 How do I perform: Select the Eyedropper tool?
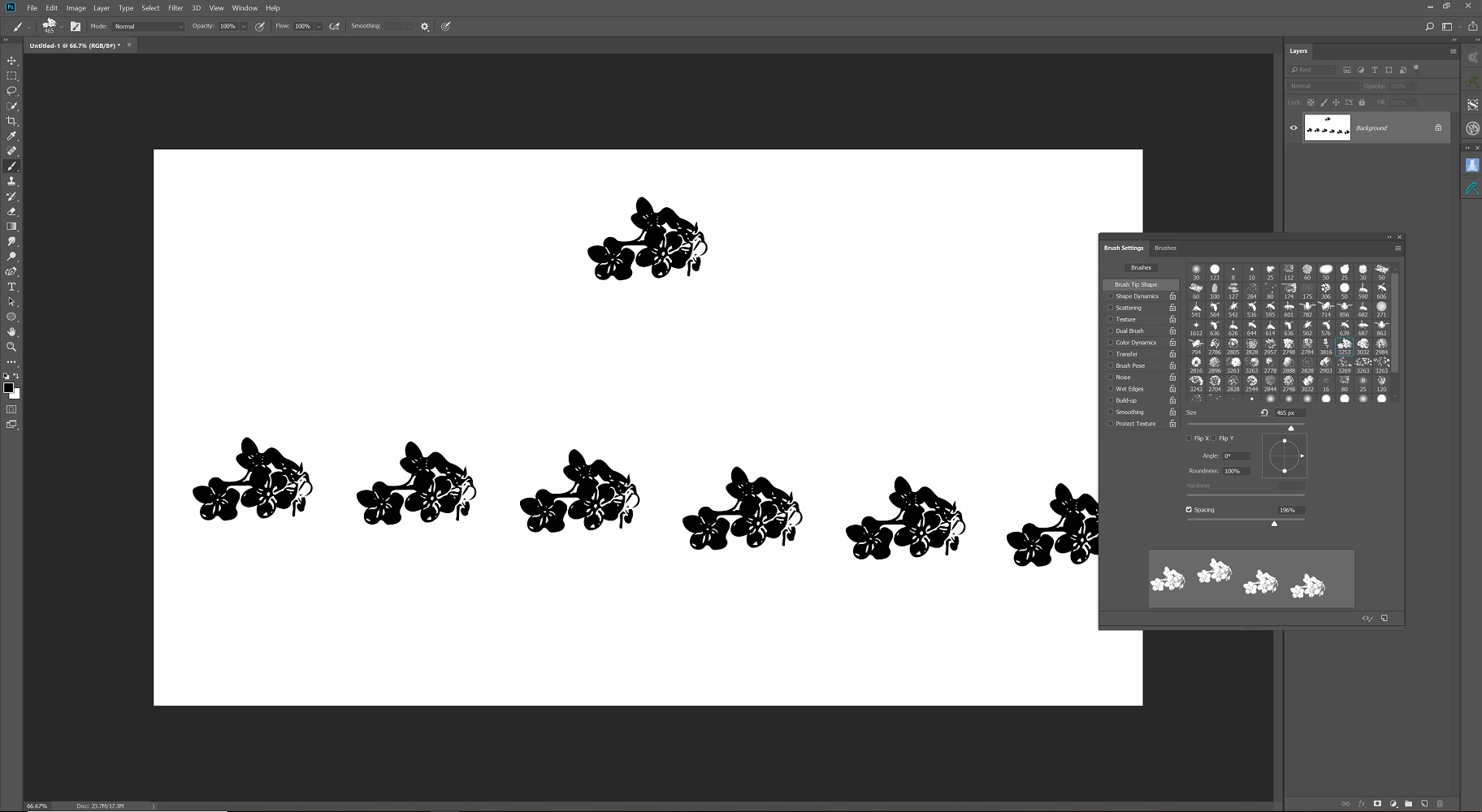coord(11,136)
